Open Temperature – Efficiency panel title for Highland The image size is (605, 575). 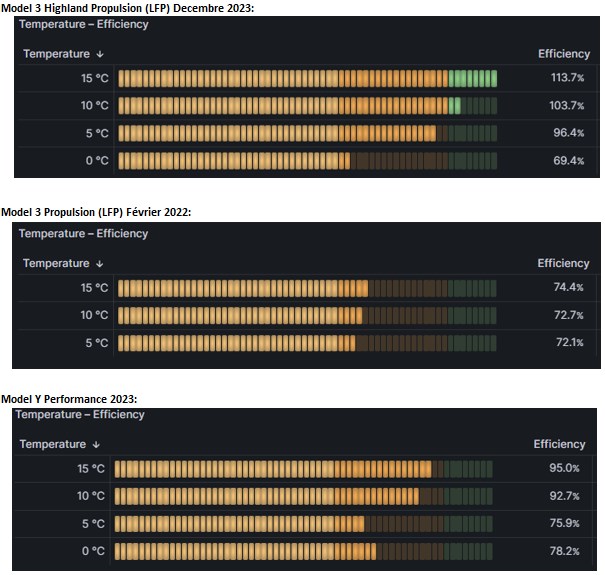(84, 24)
